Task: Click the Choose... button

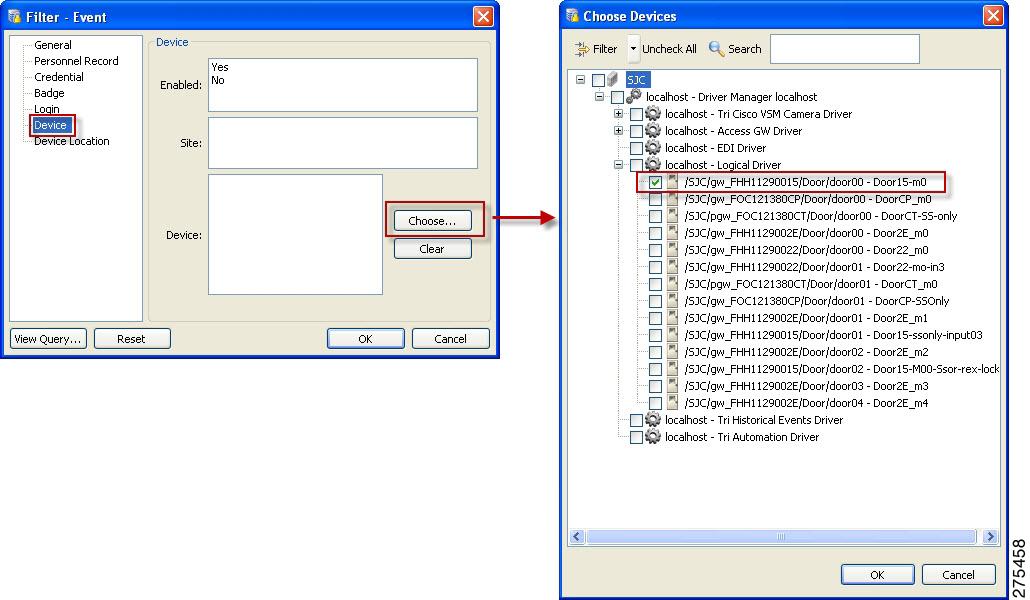Action: click(432, 221)
